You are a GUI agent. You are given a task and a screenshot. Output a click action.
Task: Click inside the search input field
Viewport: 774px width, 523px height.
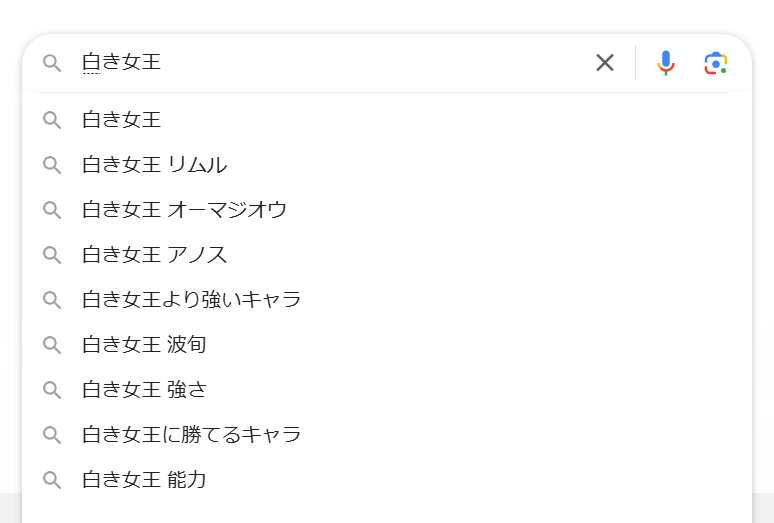[330, 63]
